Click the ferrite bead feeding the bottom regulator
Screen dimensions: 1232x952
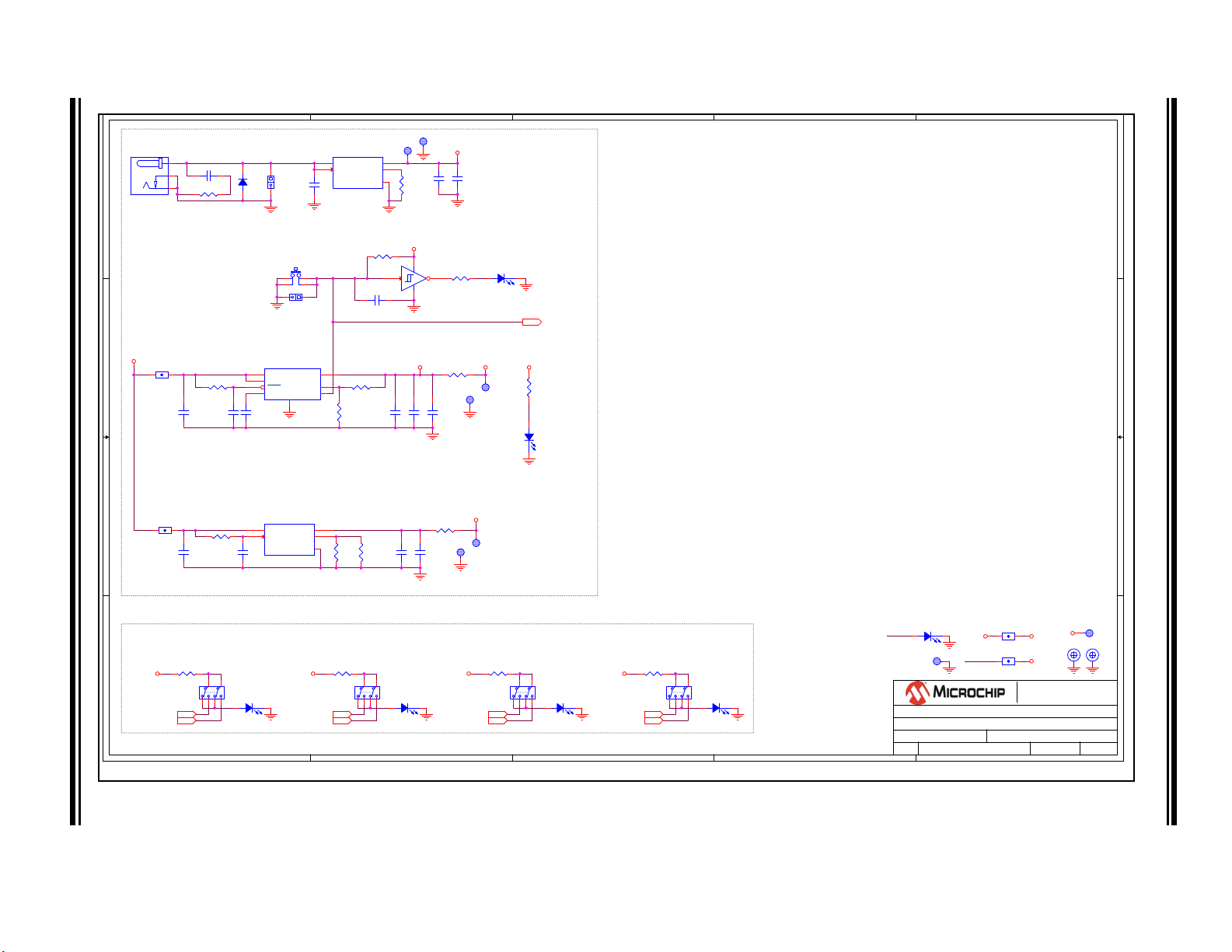click(x=165, y=530)
